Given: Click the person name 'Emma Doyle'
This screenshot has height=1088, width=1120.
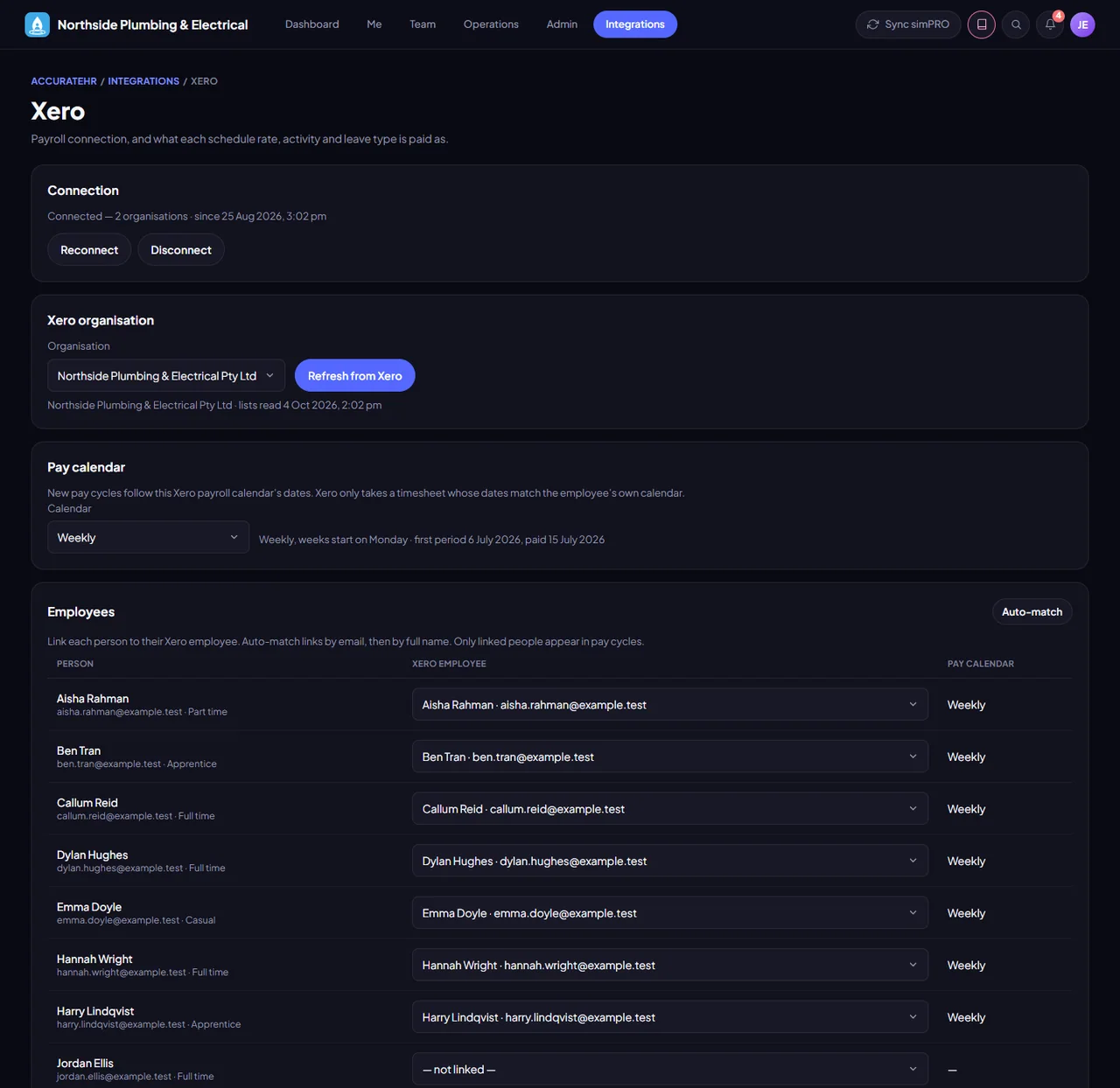Looking at the screenshot, I should coord(89,907).
